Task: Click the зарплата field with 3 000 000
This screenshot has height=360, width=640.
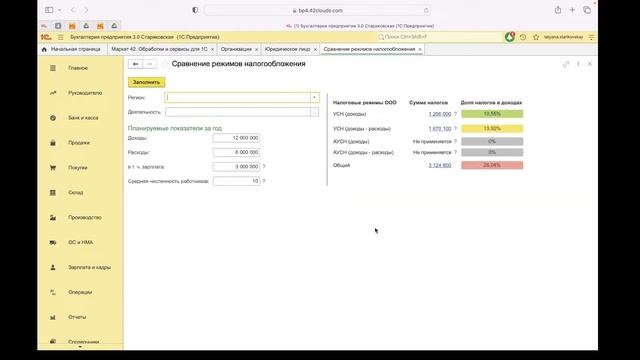Action: click(x=236, y=167)
